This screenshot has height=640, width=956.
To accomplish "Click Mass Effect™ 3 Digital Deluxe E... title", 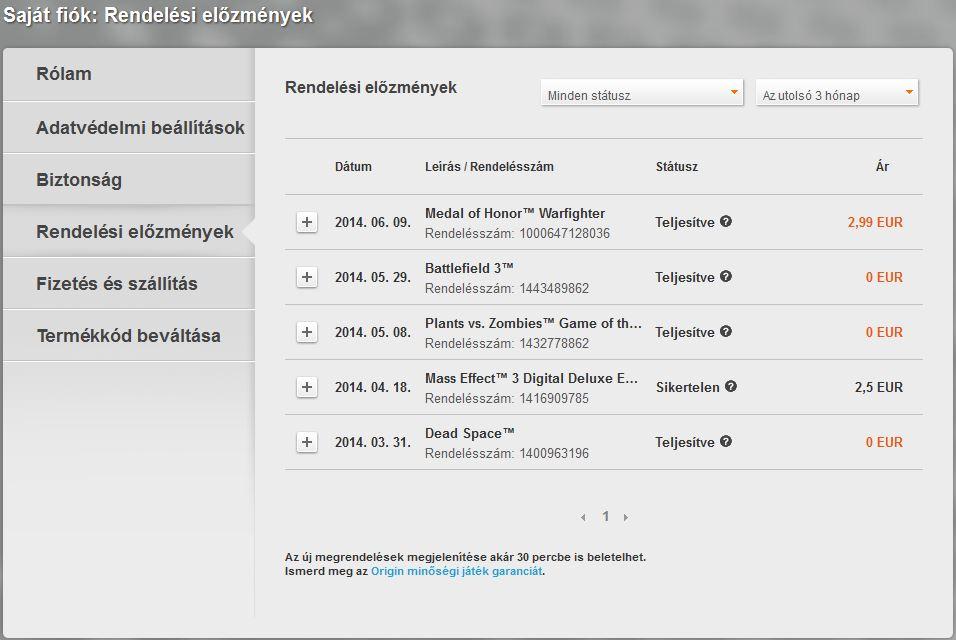I will click(x=531, y=379).
